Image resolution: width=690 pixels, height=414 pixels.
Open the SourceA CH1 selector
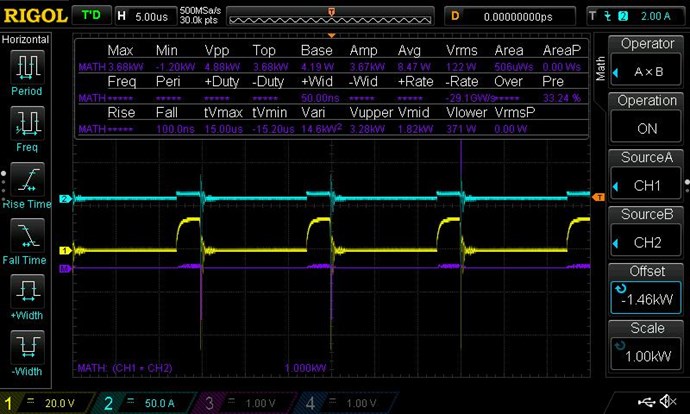pos(647,176)
